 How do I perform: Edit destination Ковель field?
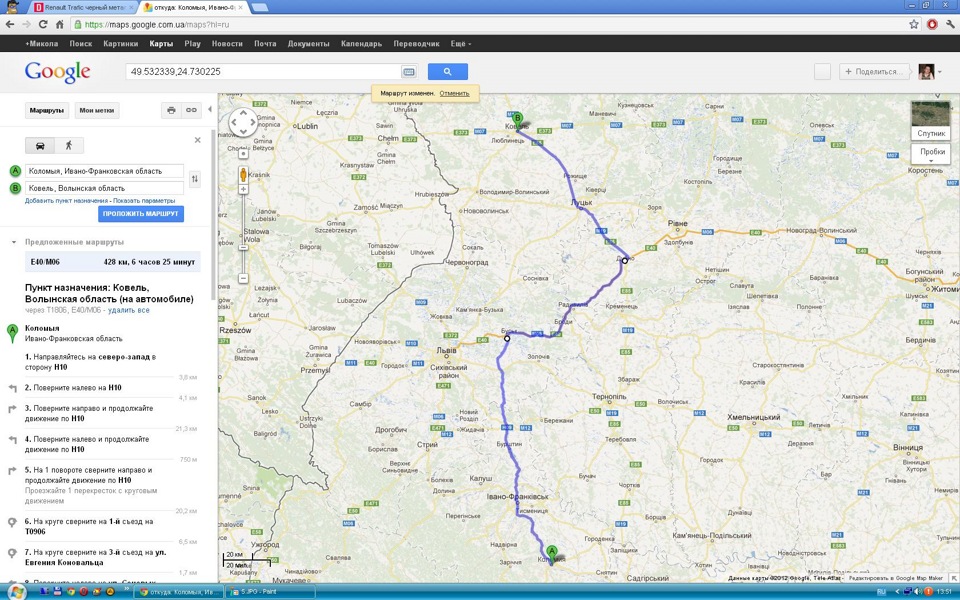click(x=104, y=188)
